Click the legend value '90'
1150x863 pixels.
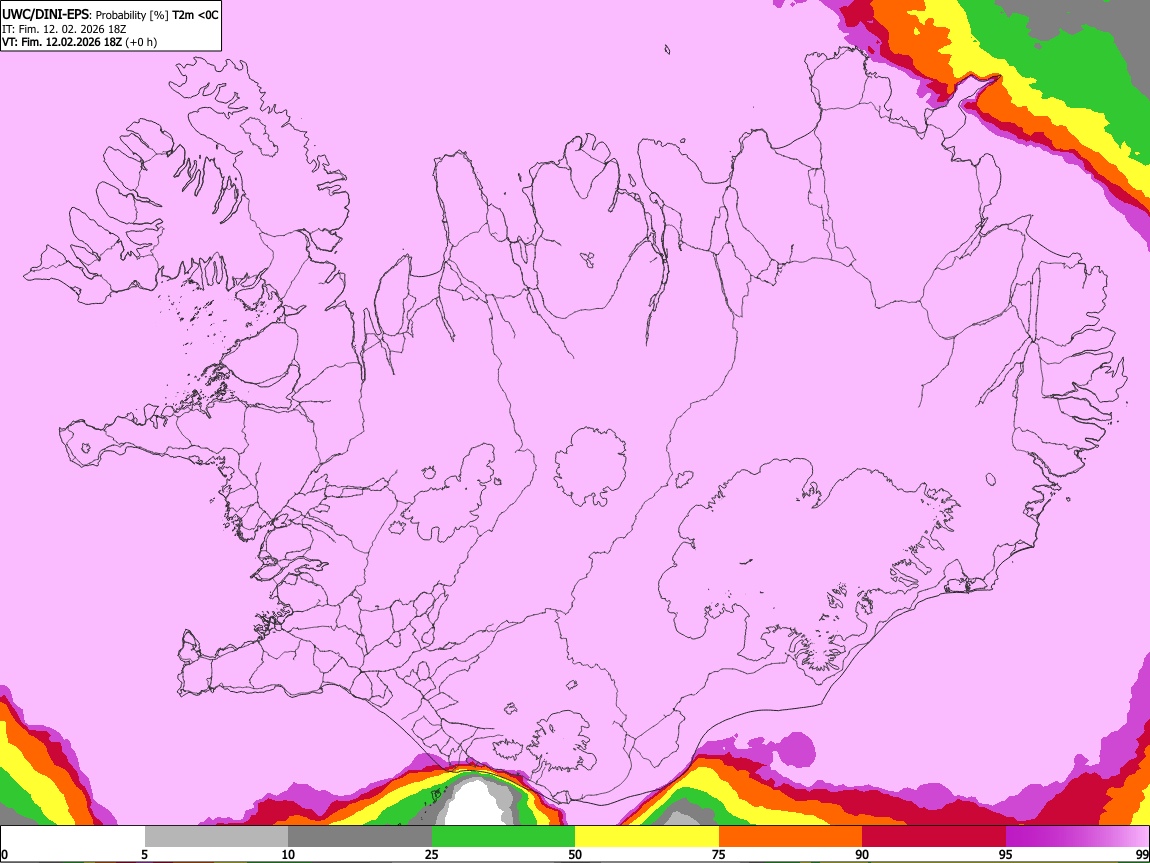click(x=862, y=854)
